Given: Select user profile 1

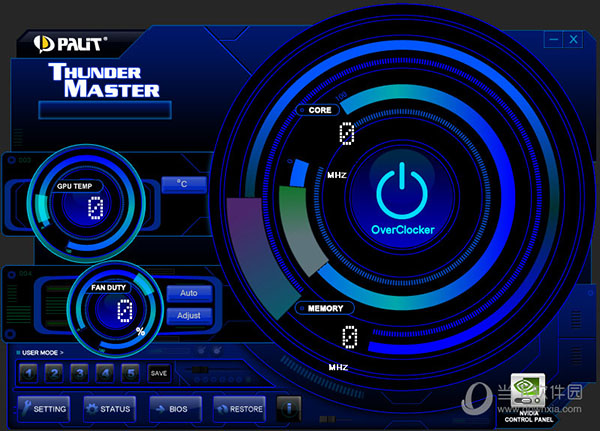Looking at the screenshot, I should [x=30, y=373].
